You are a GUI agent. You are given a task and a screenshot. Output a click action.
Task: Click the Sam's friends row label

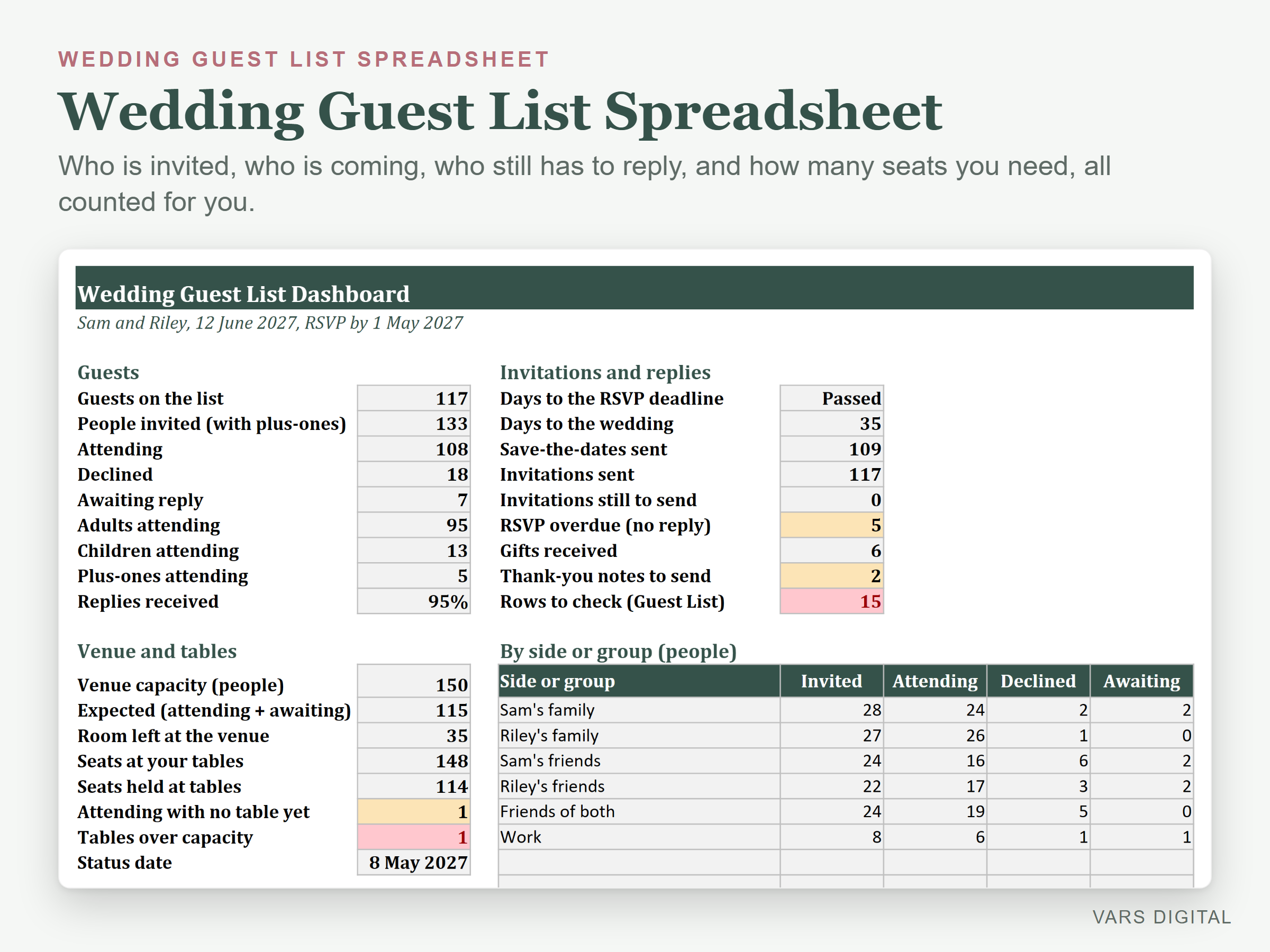550,761
